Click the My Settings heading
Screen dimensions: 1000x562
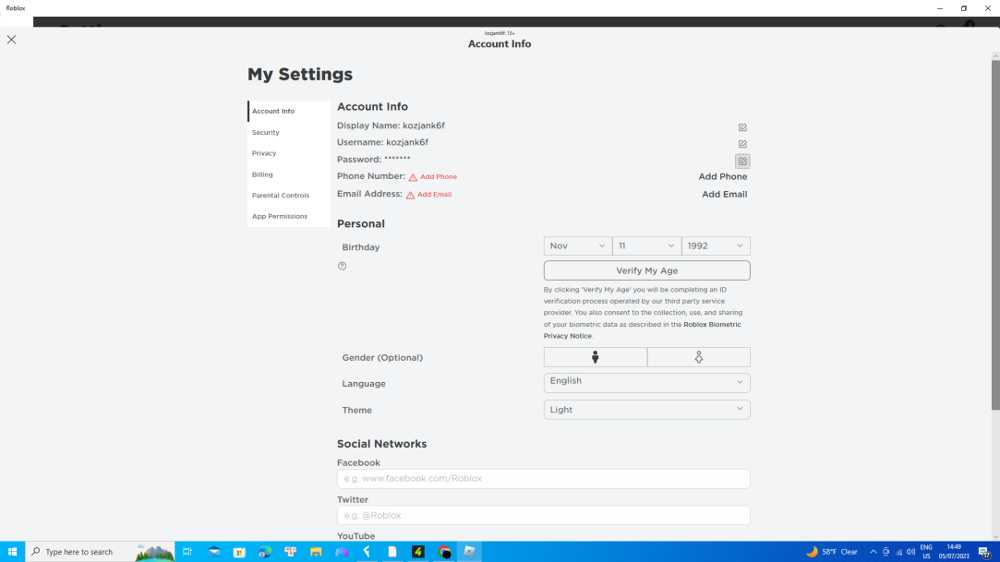[300, 75]
